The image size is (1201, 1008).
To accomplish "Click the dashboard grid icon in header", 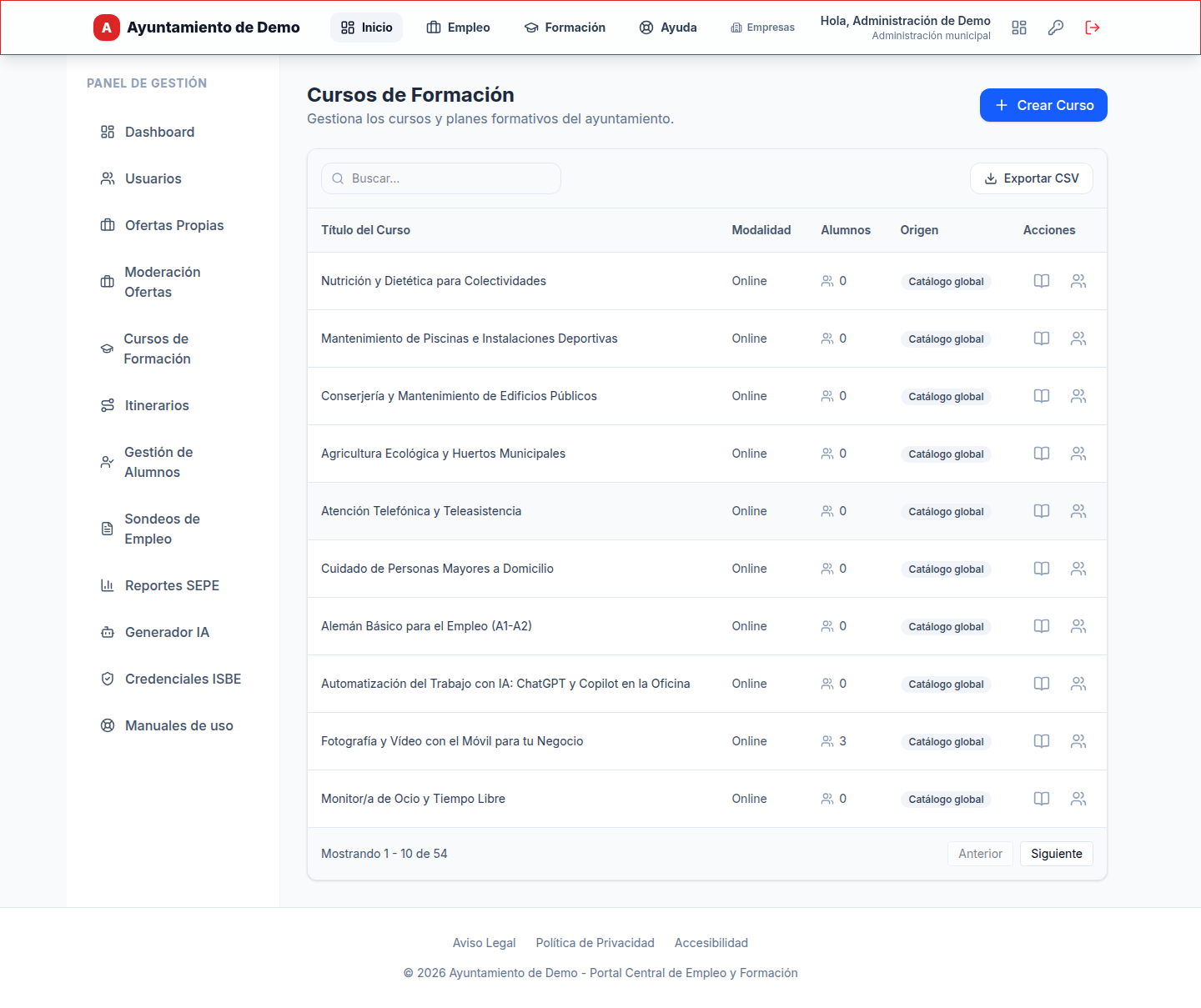I will click(1019, 28).
